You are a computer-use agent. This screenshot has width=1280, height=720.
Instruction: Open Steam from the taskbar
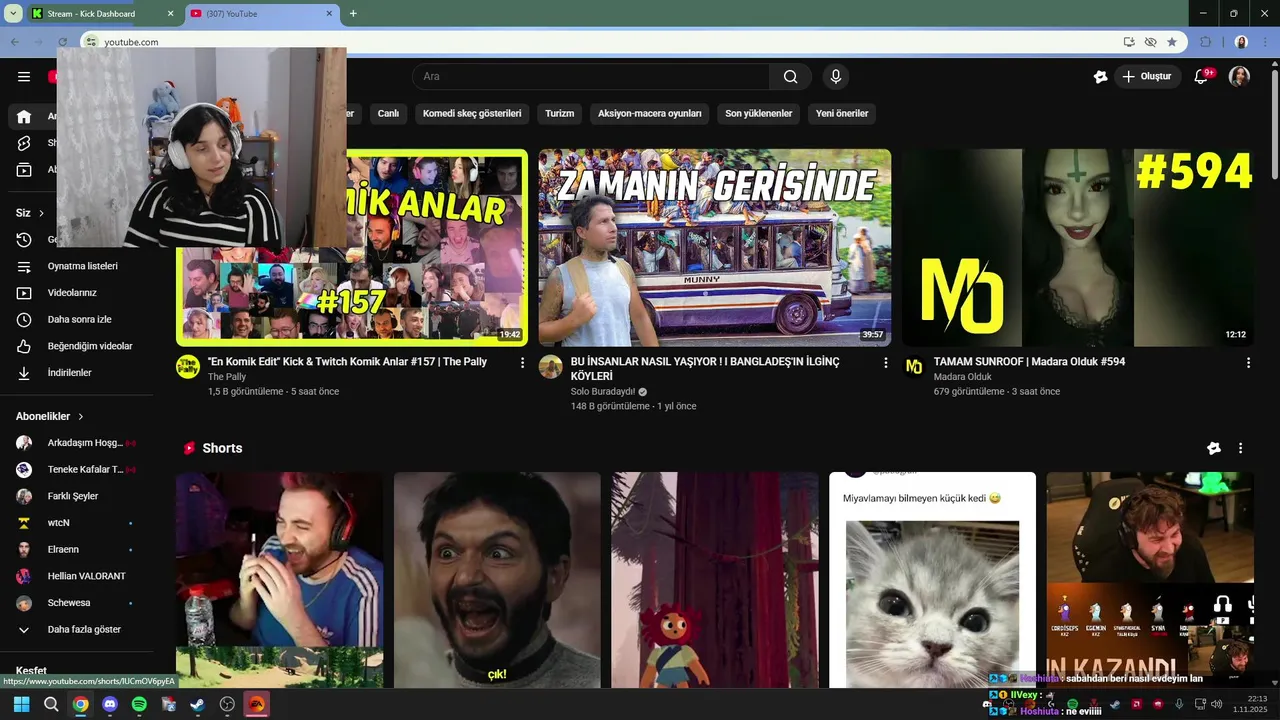point(198,704)
